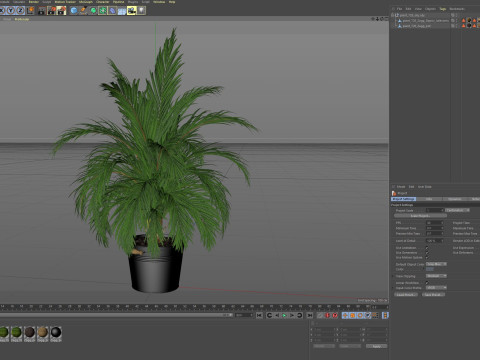Toggle the Use Motion System checkbox
The image size is (480, 360).
coord(427,258)
